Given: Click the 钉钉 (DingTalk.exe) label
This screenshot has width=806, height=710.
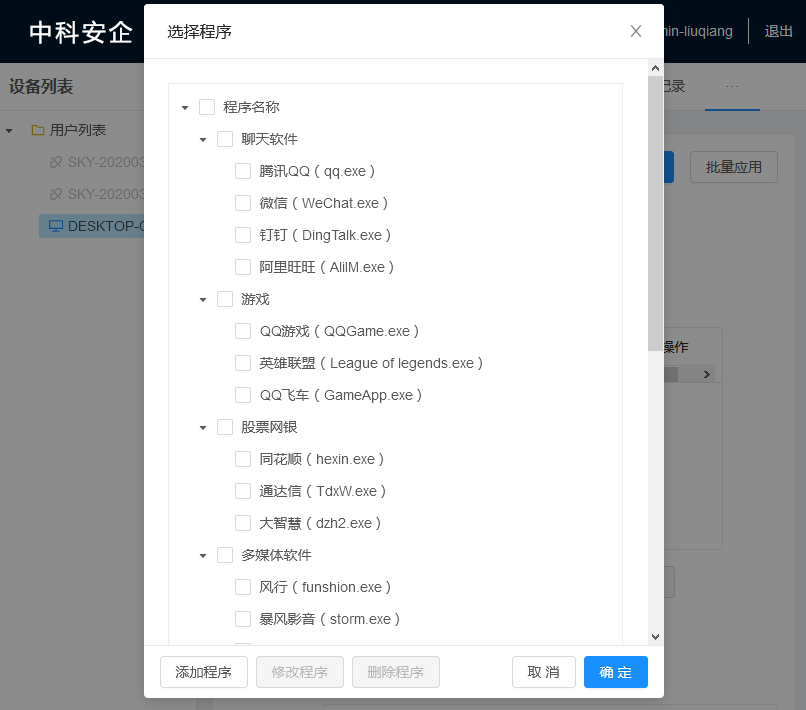Looking at the screenshot, I should point(325,235).
